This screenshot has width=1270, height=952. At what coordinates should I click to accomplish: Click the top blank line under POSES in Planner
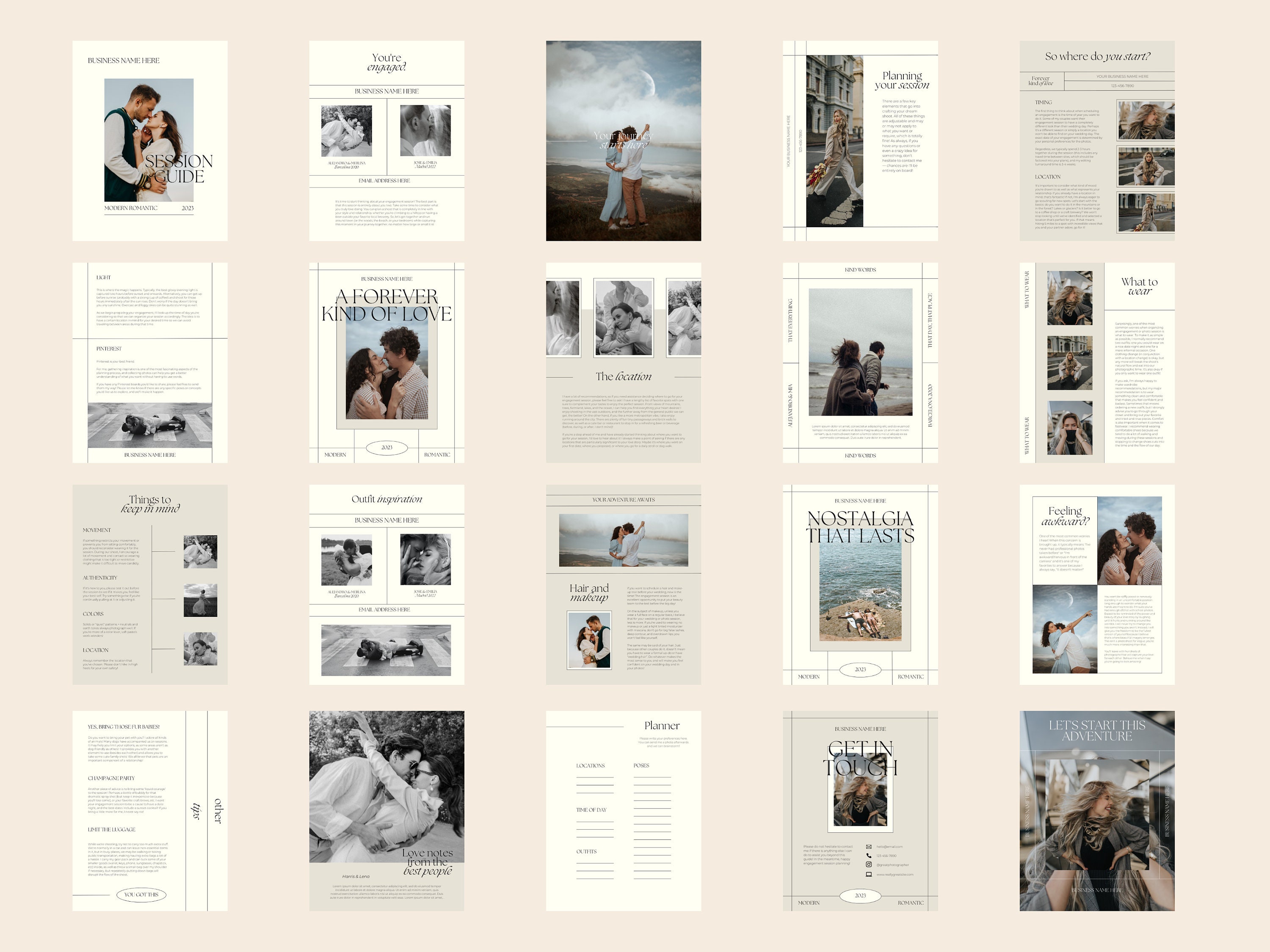click(x=652, y=777)
